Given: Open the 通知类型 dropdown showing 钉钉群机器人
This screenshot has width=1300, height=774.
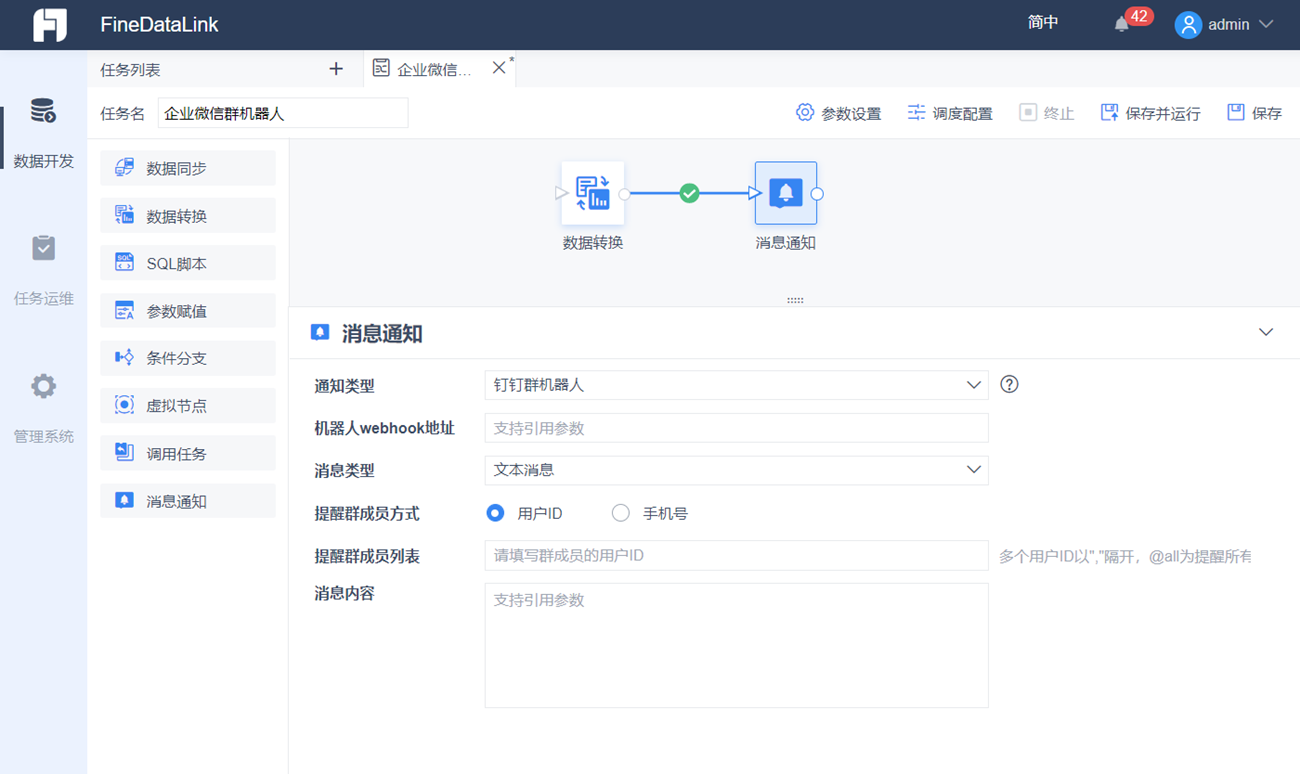Looking at the screenshot, I should point(736,385).
